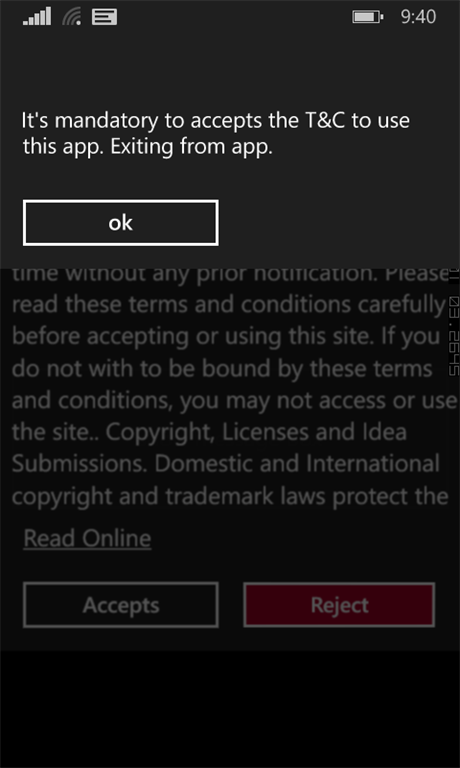The image size is (460, 768).
Task: Tap the "Copyright, Licenses and Idea" text line
Action: pos(209,432)
